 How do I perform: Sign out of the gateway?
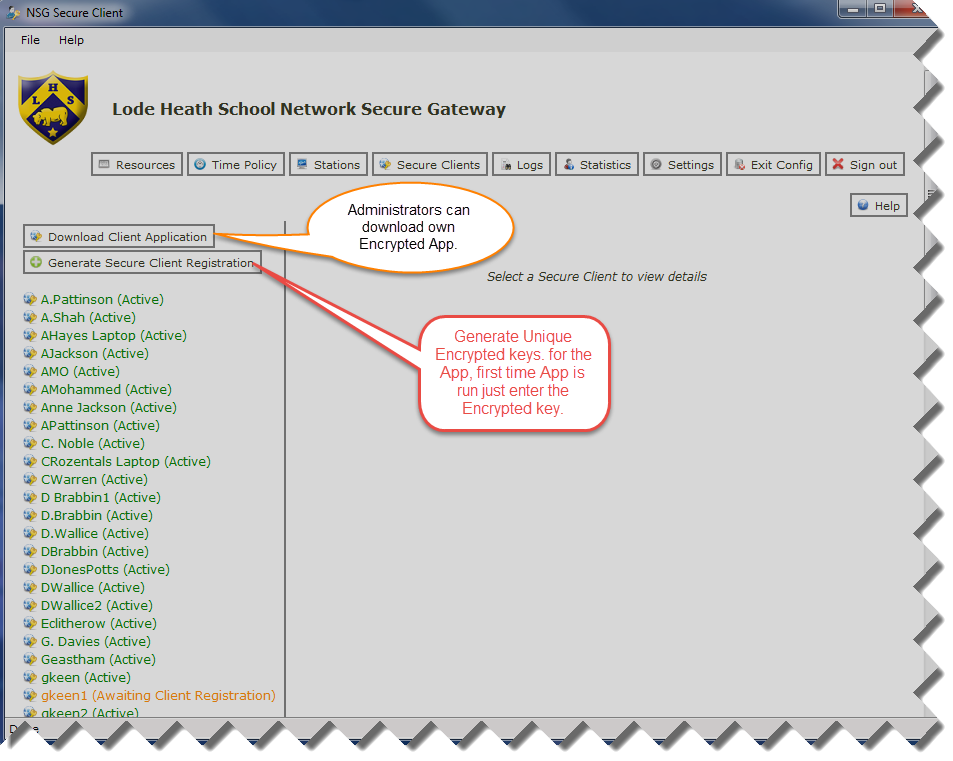tap(865, 165)
